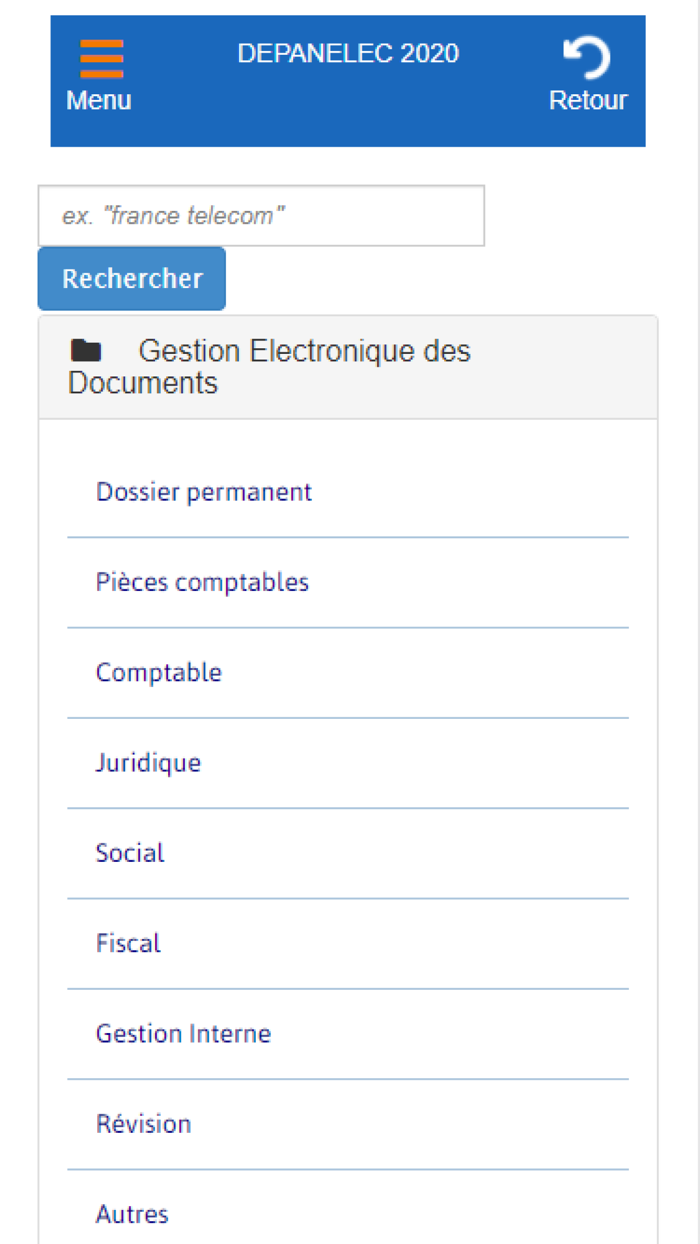The width and height of the screenshot is (700, 1244).
Task: Open the Révision category
Action: pyautogui.click(x=143, y=1123)
